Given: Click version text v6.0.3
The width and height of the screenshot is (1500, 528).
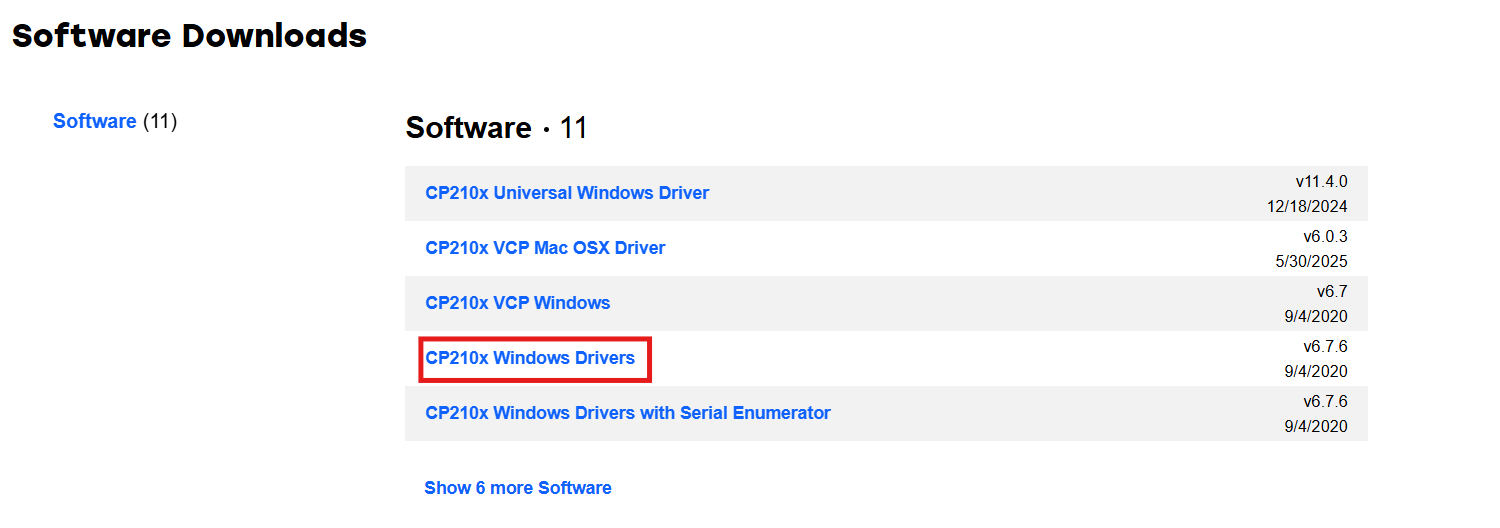Looking at the screenshot, I should pyautogui.click(x=1326, y=237).
